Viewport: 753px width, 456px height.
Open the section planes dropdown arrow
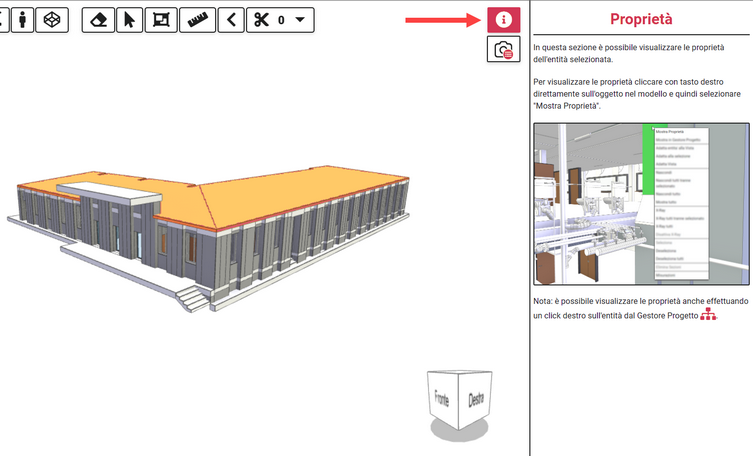(300, 20)
